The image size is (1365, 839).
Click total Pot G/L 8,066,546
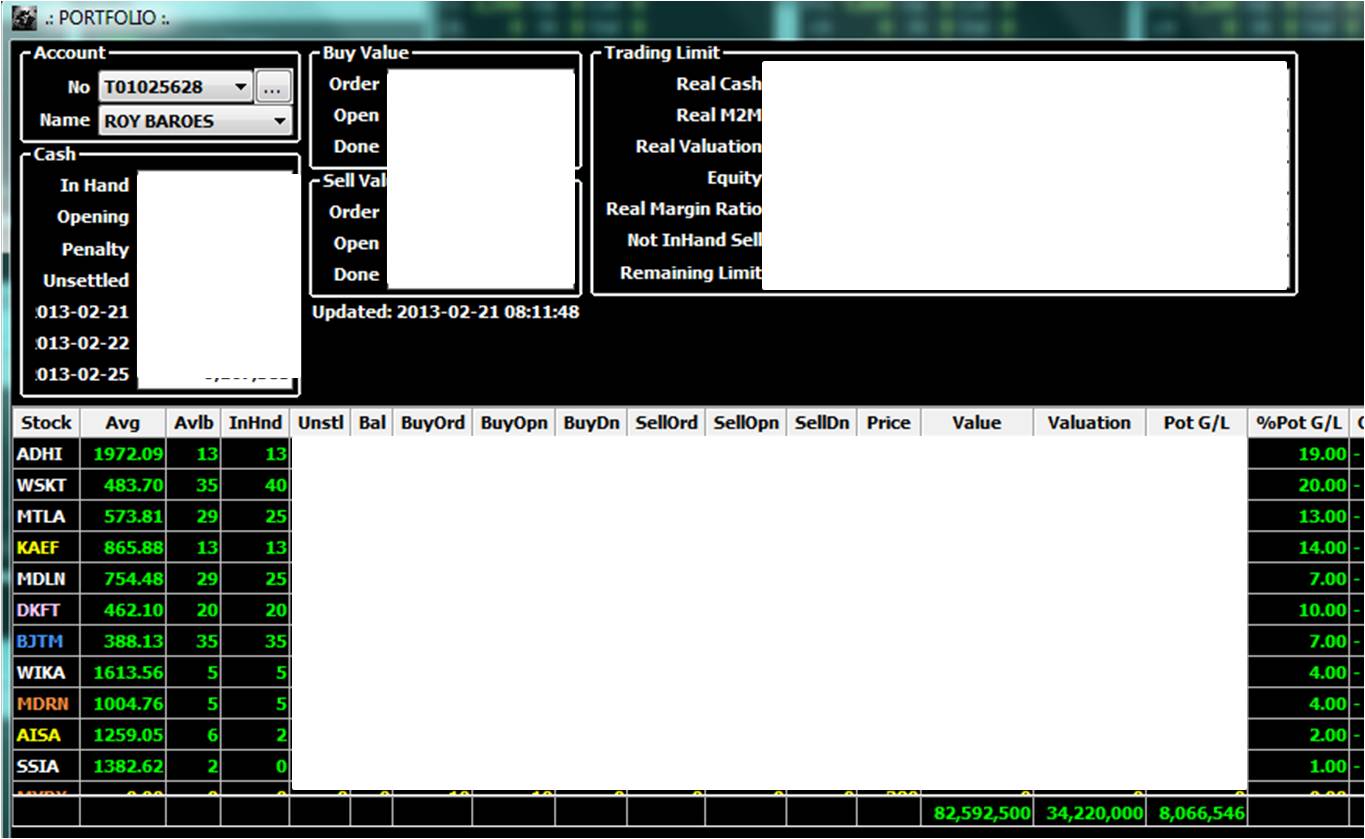(x=1196, y=812)
